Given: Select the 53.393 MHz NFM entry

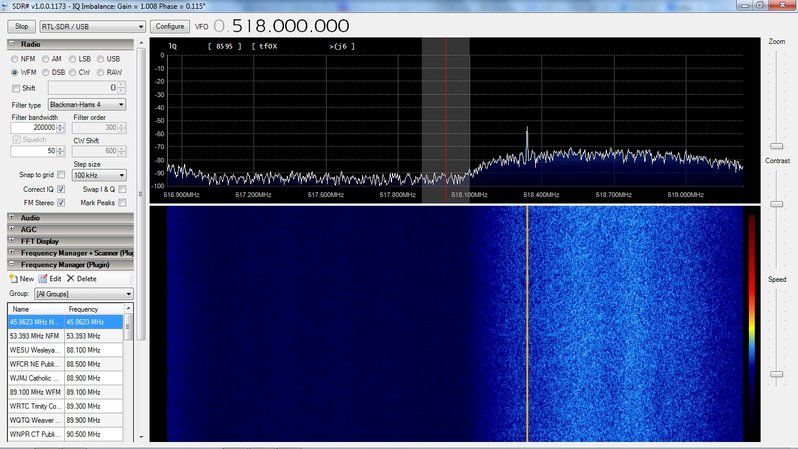Looking at the screenshot, I should tap(65, 336).
